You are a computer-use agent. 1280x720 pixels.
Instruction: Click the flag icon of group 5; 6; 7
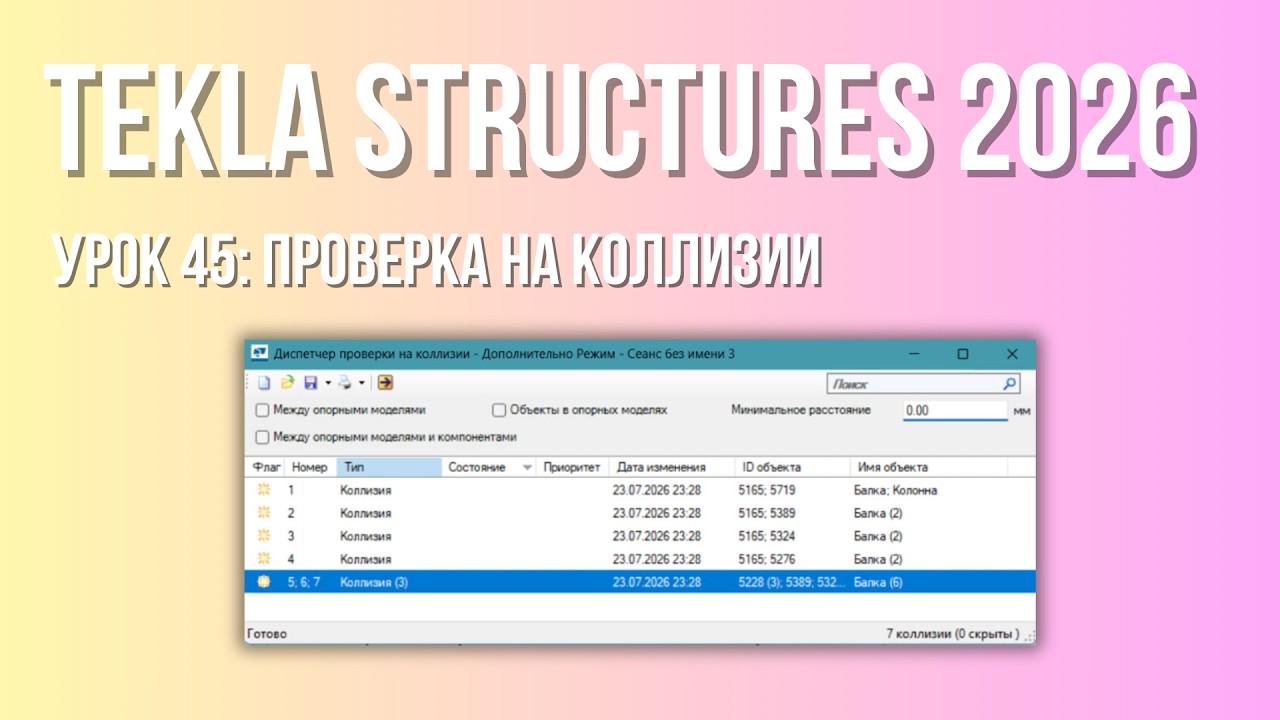pyautogui.click(x=264, y=582)
